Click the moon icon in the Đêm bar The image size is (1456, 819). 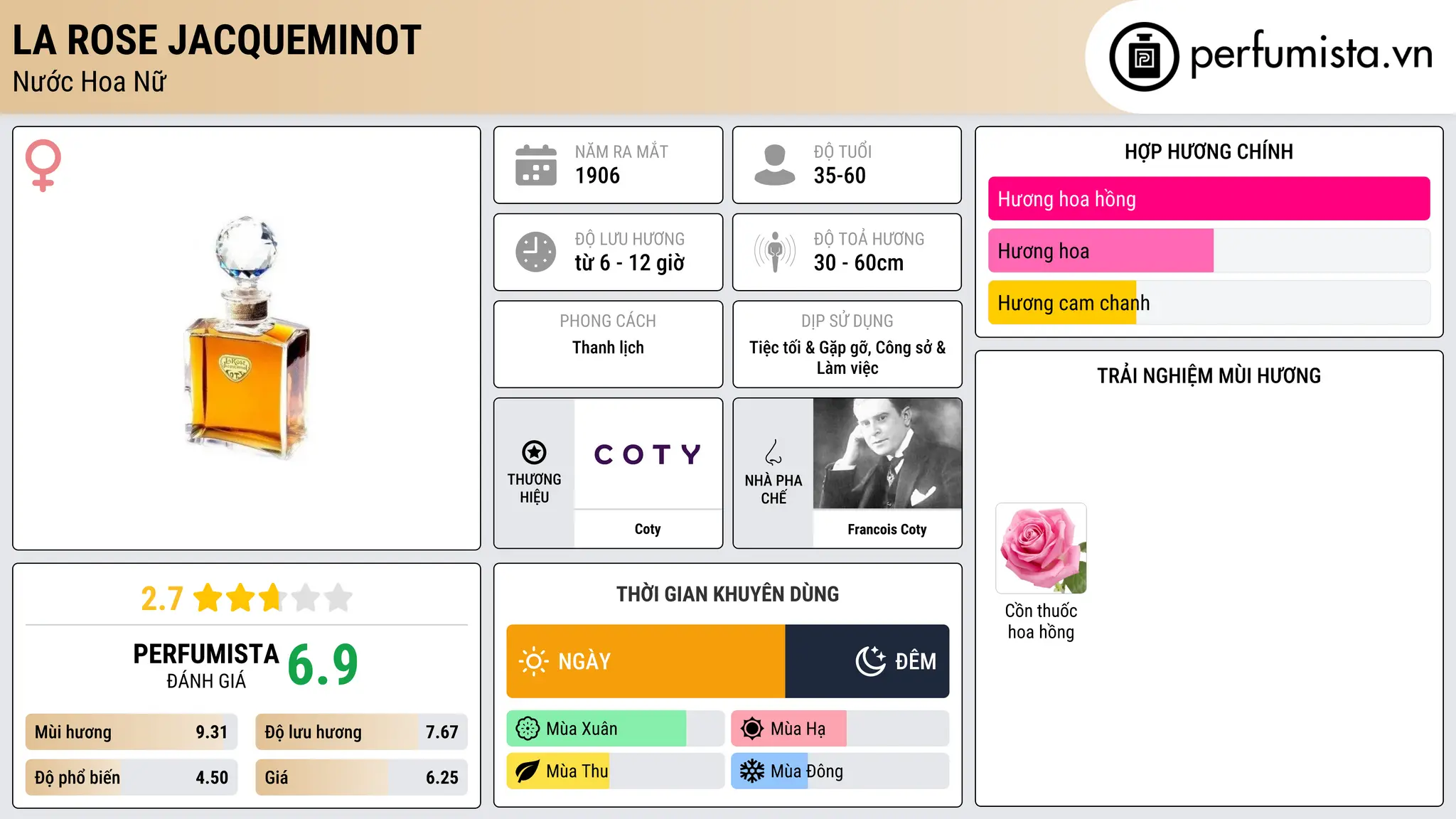[x=870, y=661]
